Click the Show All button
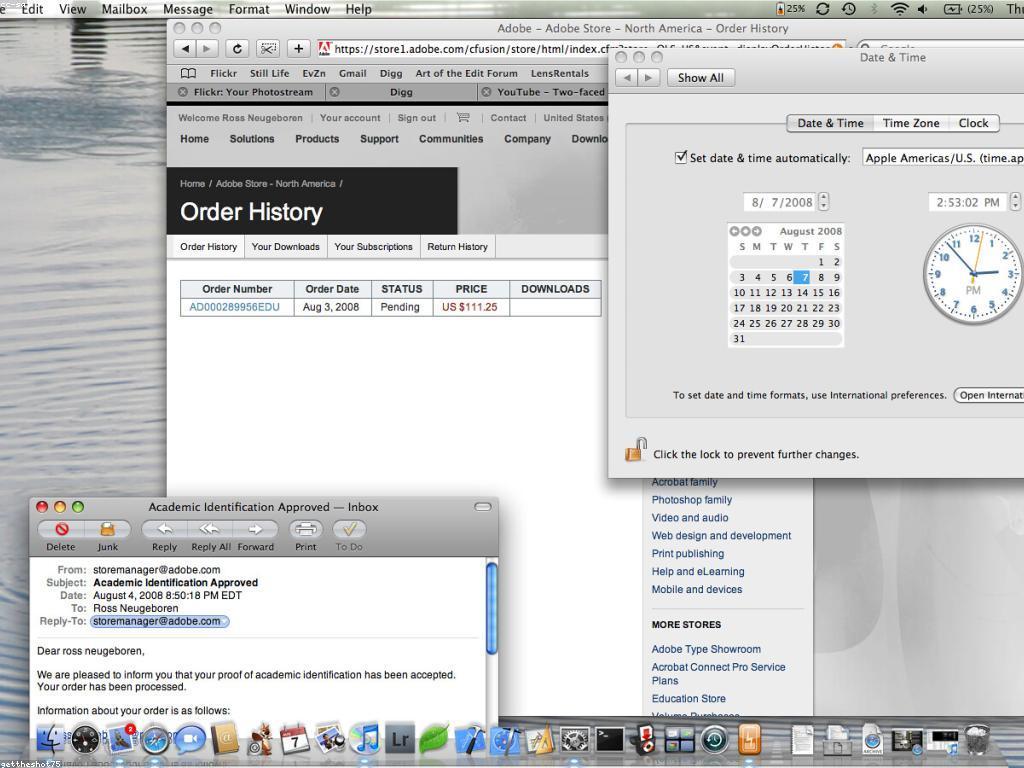 700,78
